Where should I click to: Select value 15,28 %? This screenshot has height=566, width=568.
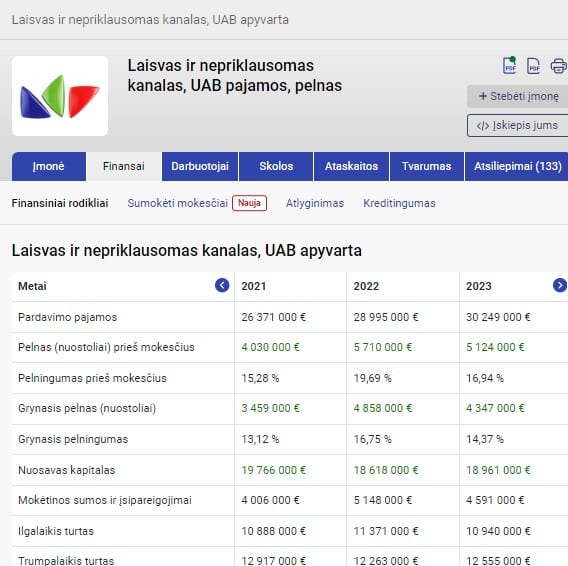tap(260, 378)
